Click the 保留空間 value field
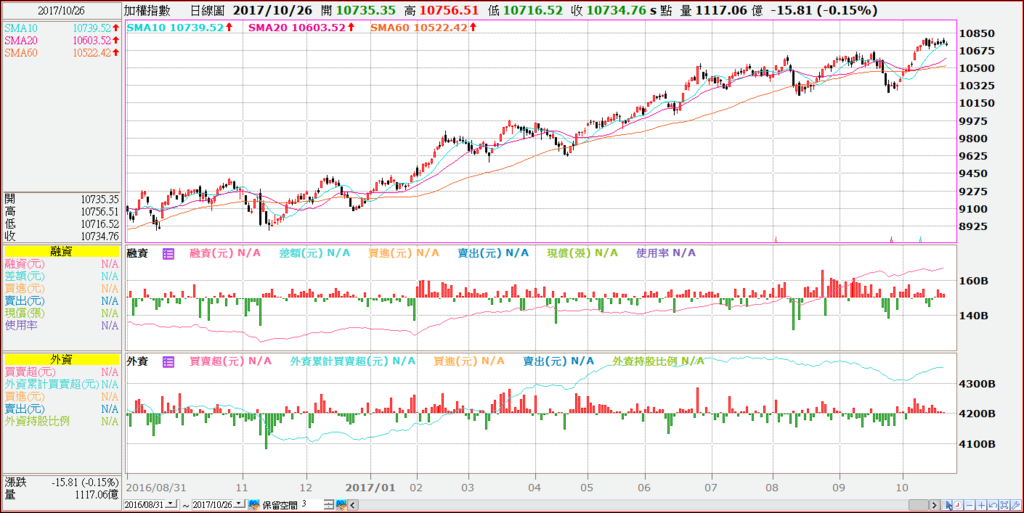The image size is (1024, 513). [311, 505]
